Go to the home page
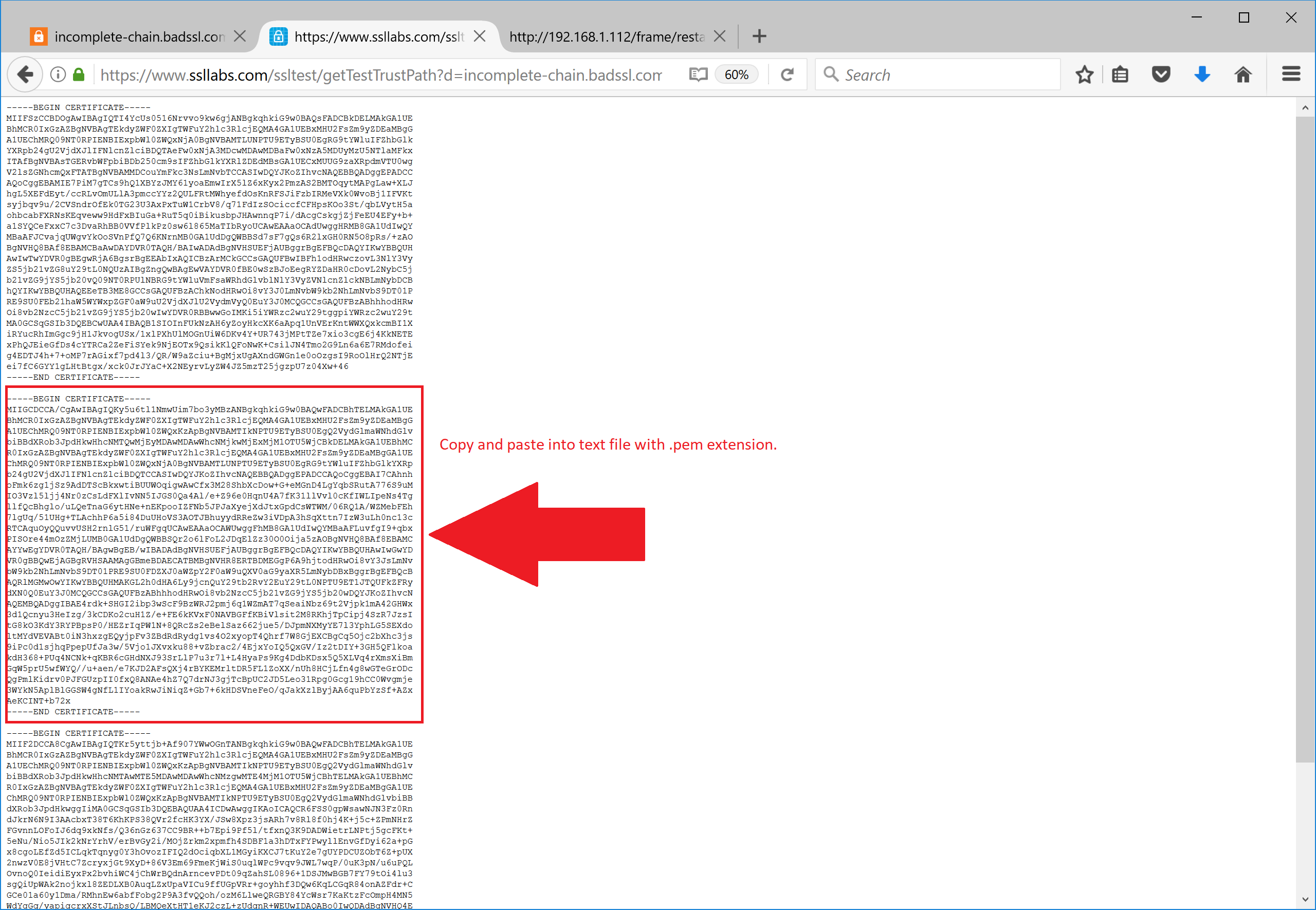Image resolution: width=1316 pixels, height=910 pixels. tap(1243, 75)
